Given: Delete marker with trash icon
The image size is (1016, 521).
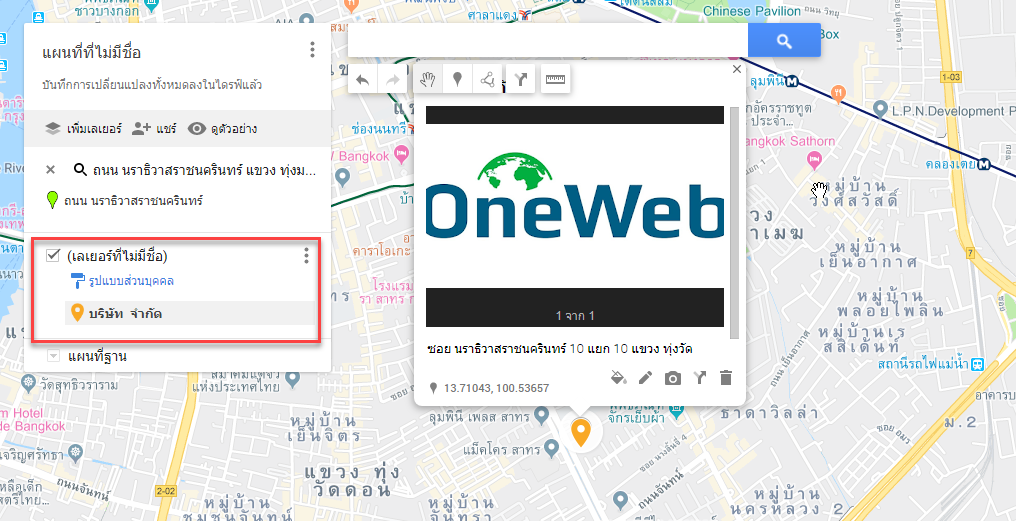Looking at the screenshot, I should tap(726, 377).
